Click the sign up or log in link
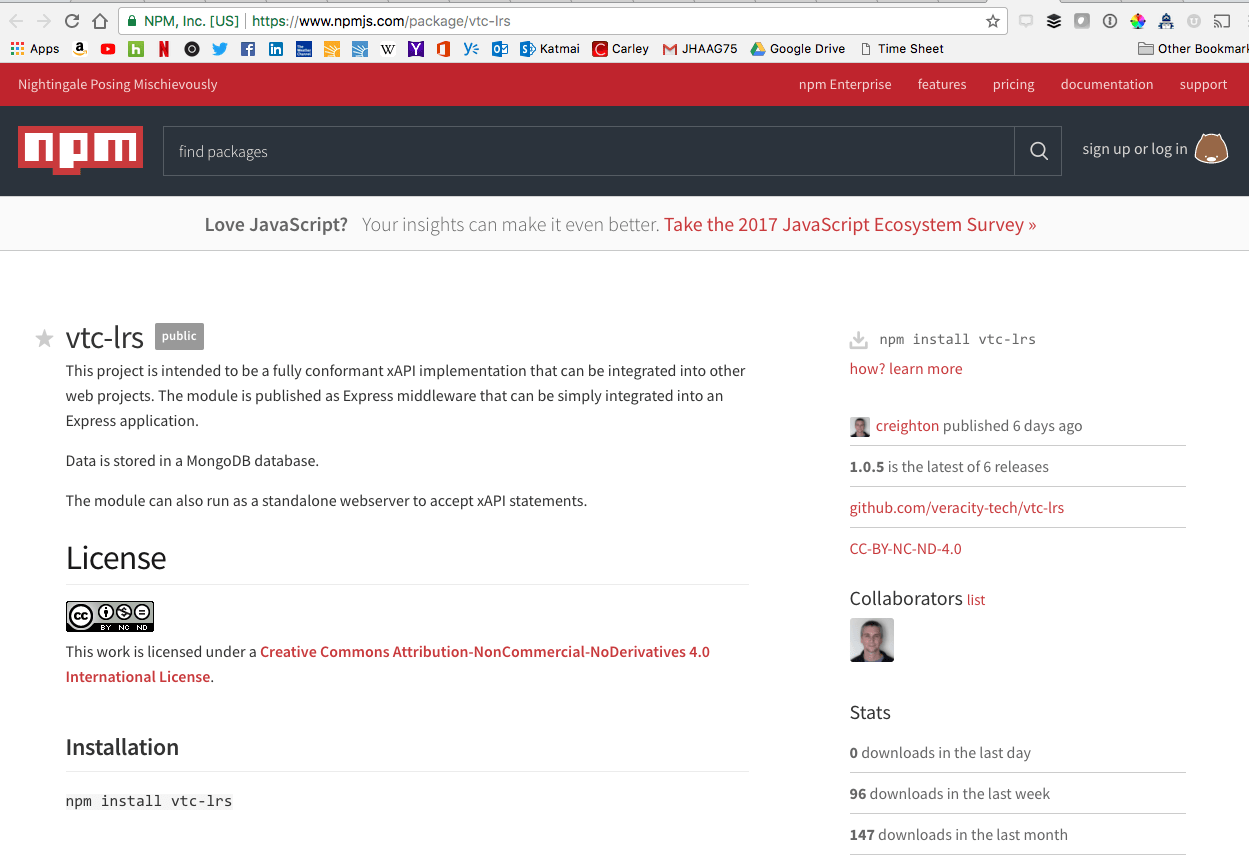1249x860 pixels. 1135,149
